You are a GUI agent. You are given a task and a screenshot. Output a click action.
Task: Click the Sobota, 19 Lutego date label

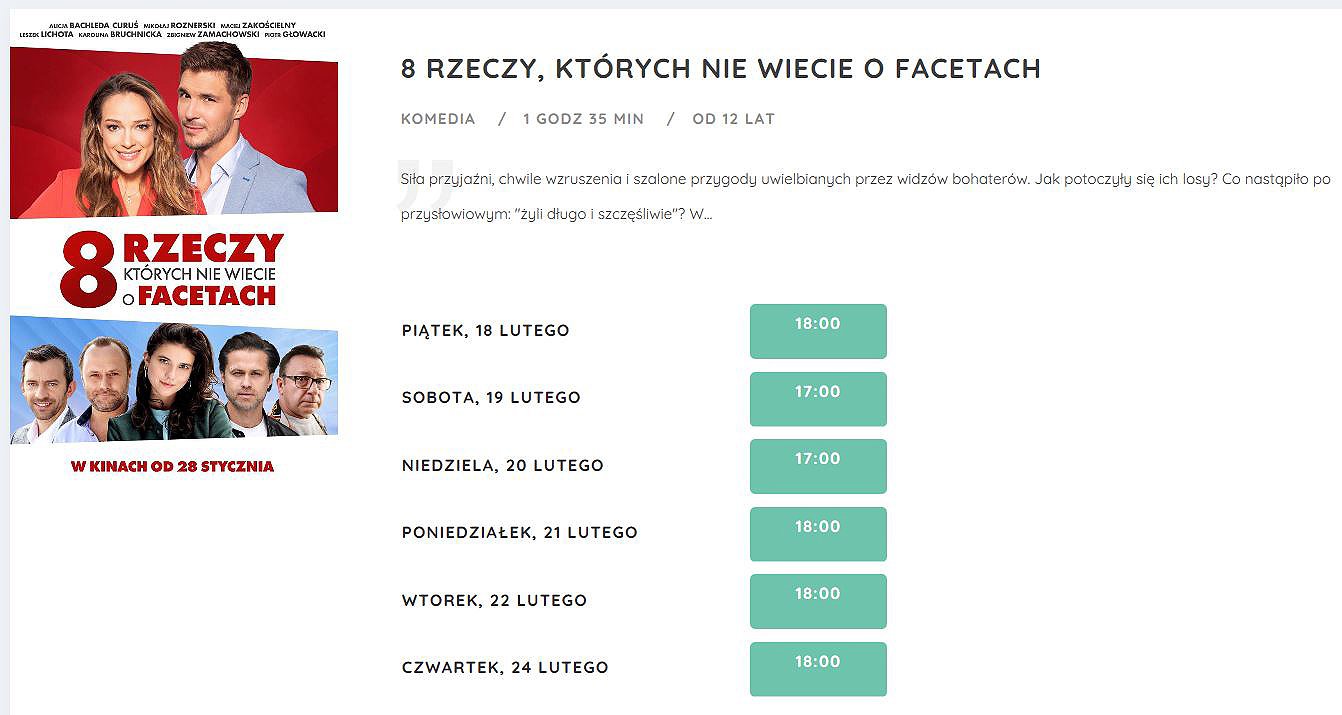tap(491, 398)
